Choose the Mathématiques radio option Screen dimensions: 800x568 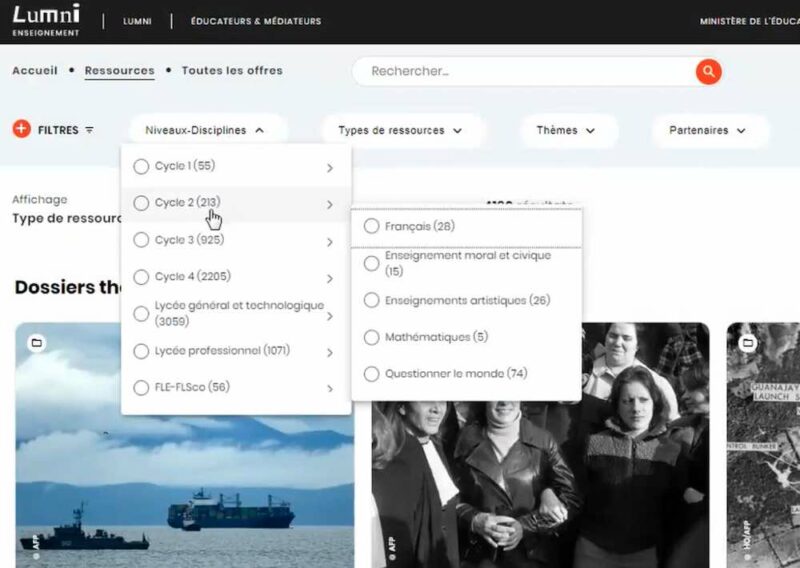(371, 337)
